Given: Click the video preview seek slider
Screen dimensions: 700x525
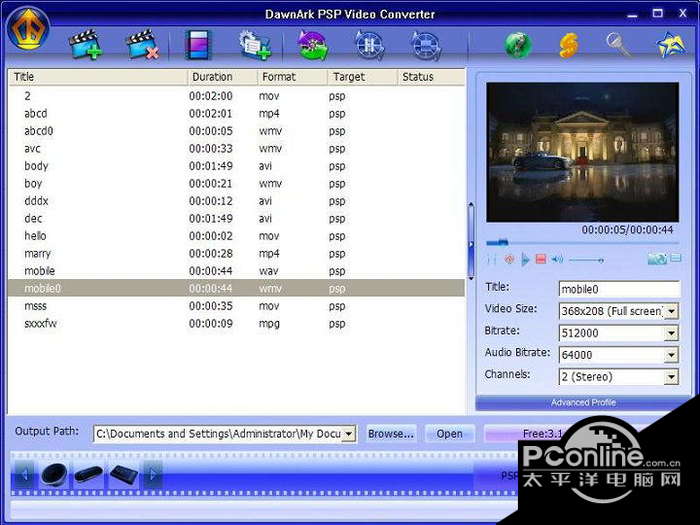Looking at the screenshot, I should (582, 242).
